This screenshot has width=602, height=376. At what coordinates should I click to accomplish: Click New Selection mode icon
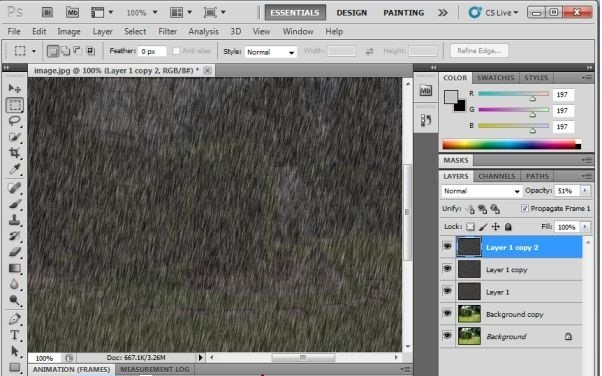click(53, 51)
